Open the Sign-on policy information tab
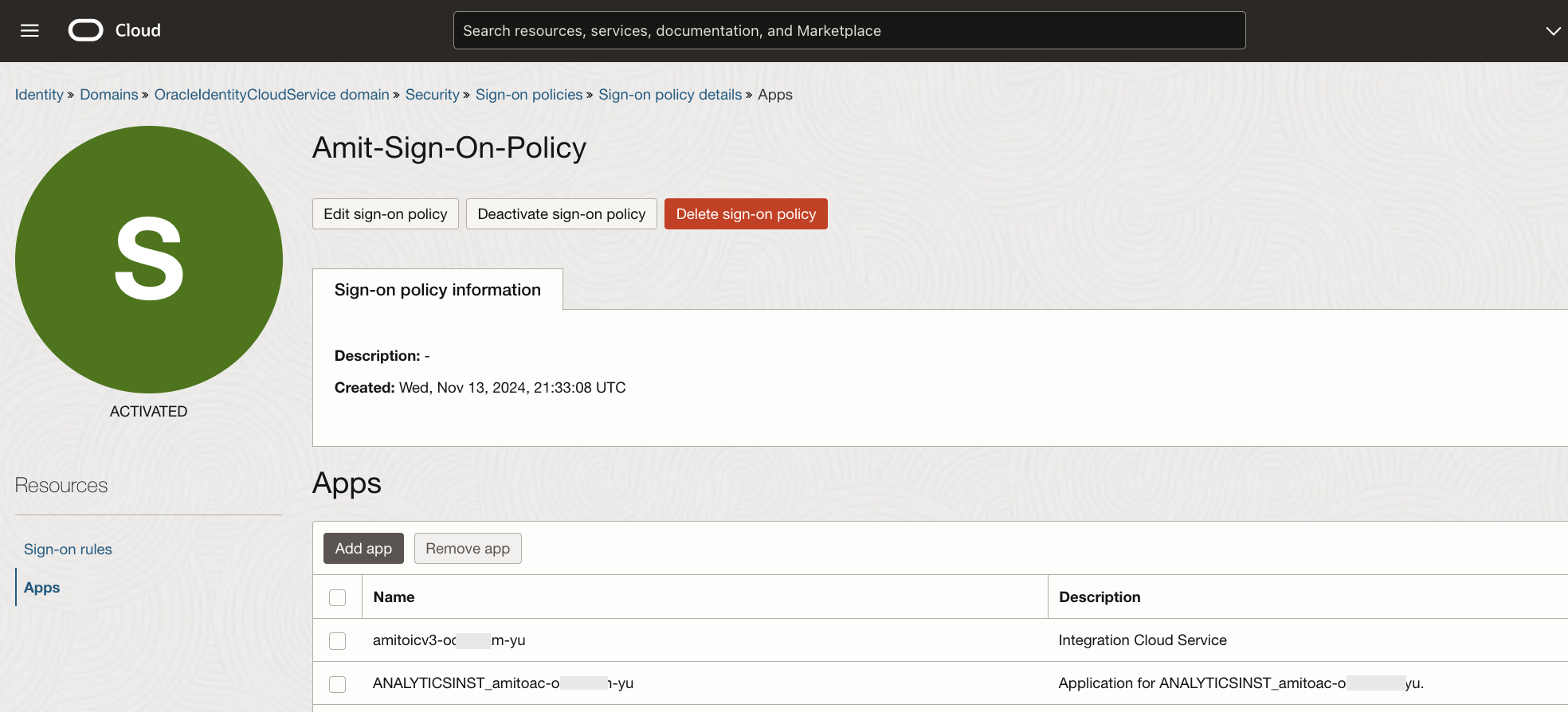Screen dimensions: 1568x712 click(x=437, y=290)
